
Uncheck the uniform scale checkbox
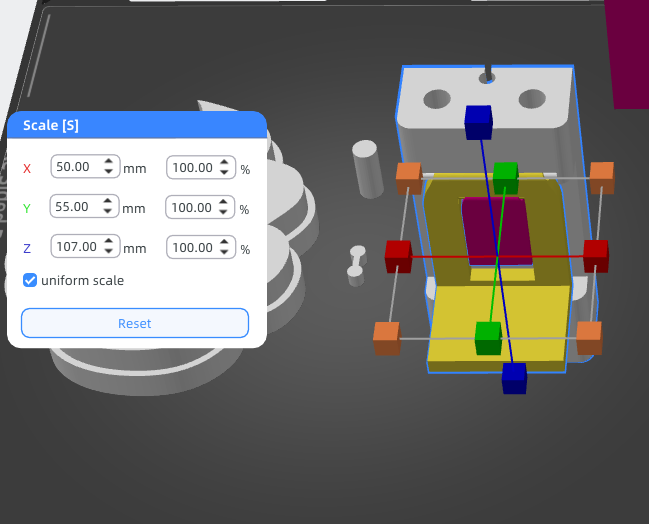click(30, 280)
